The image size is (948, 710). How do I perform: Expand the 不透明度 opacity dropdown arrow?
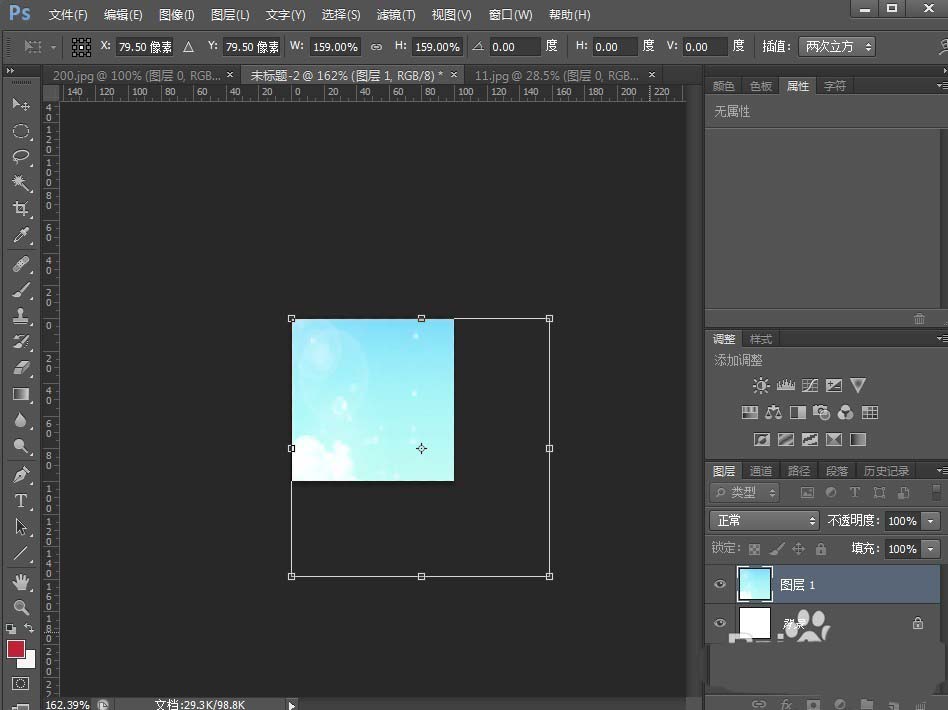click(x=931, y=521)
